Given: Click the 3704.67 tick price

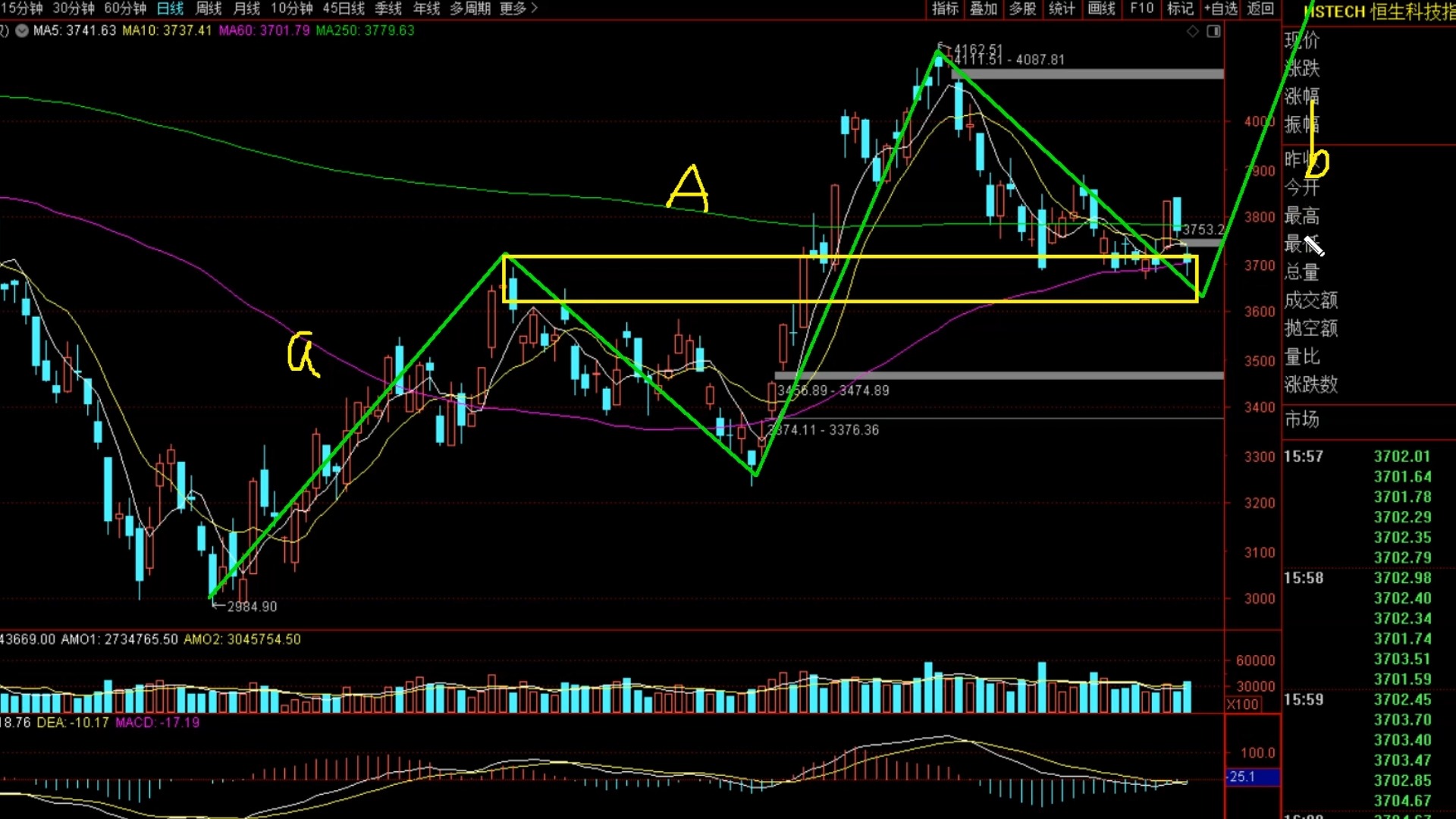Looking at the screenshot, I should [x=1402, y=801].
